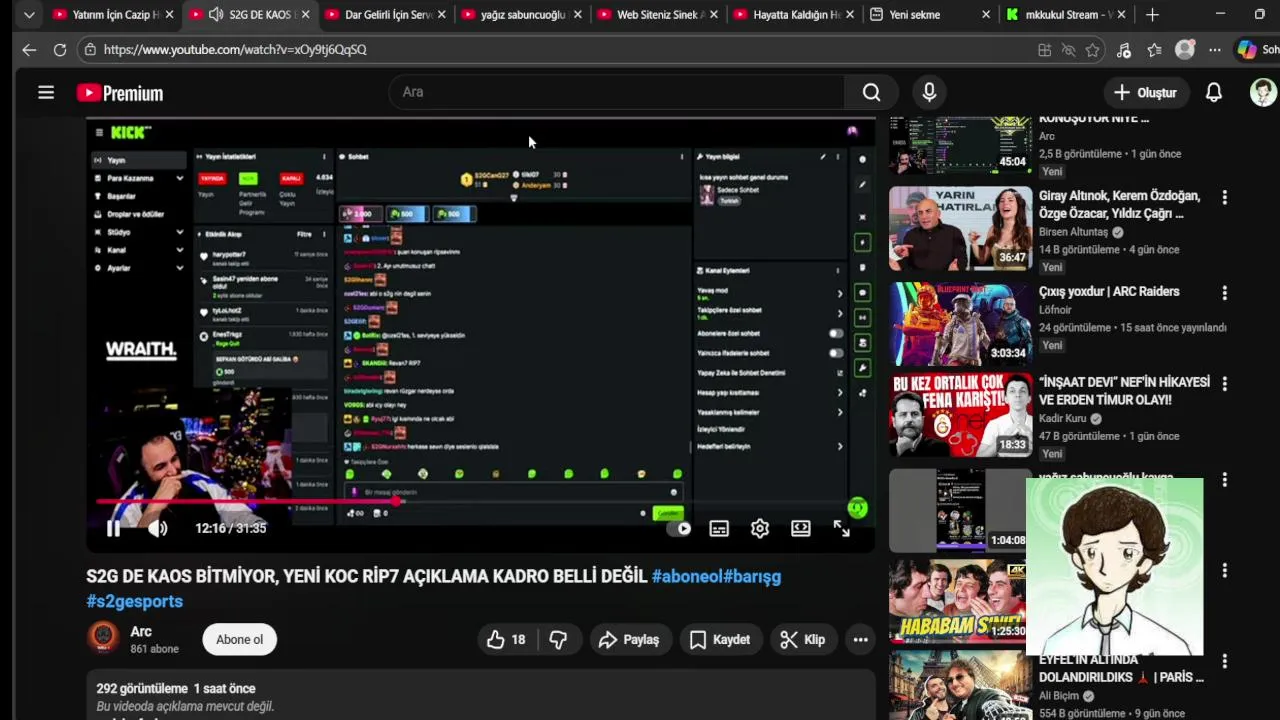Open the Oluştur create menu

coord(1146,93)
